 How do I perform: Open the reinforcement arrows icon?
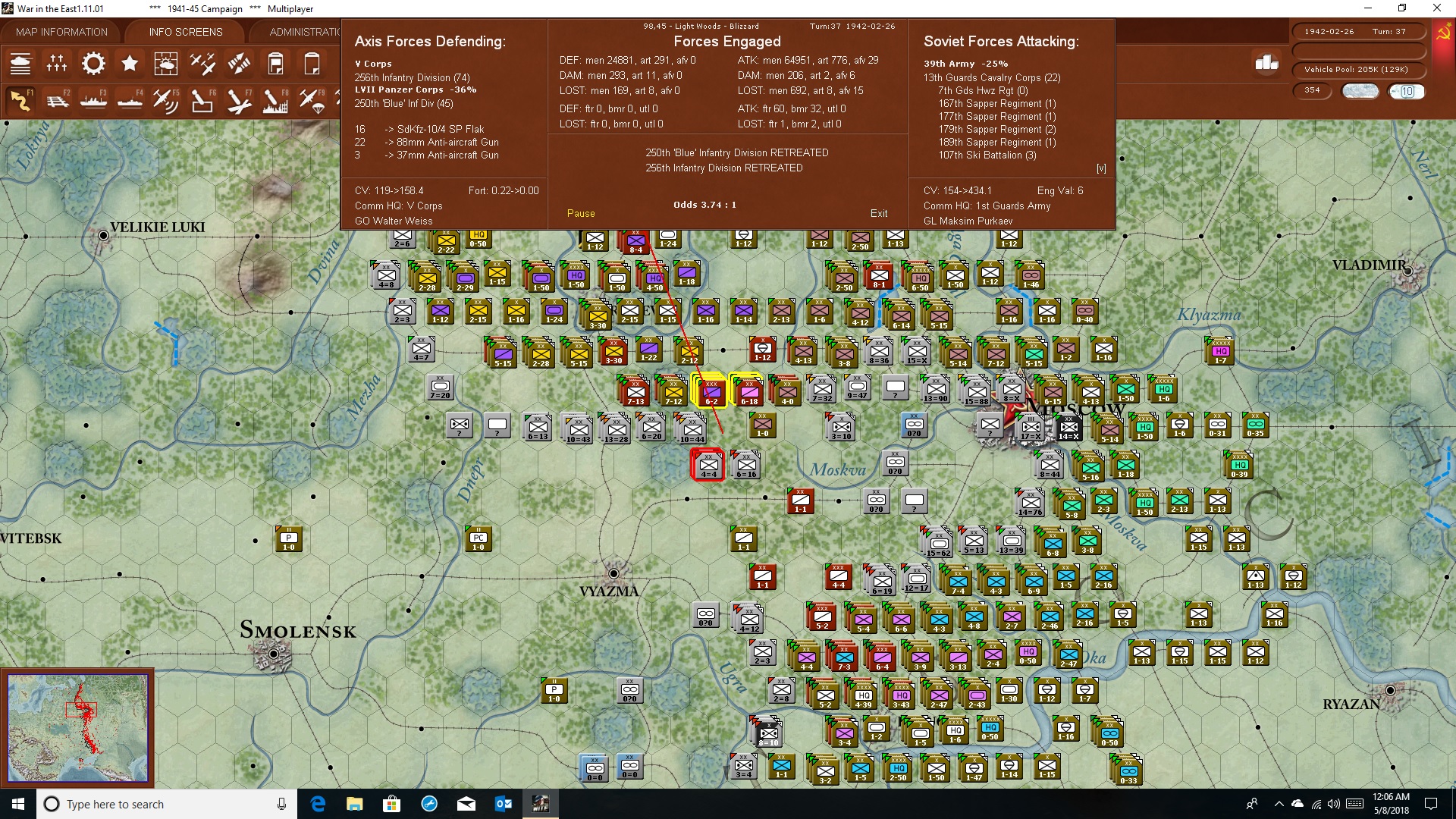239,64
